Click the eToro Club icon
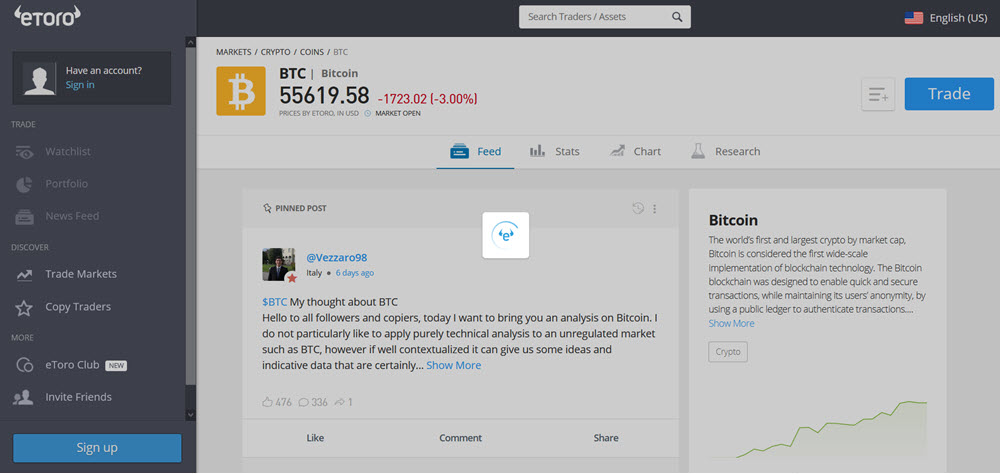1000x474 pixels. [x=24, y=366]
